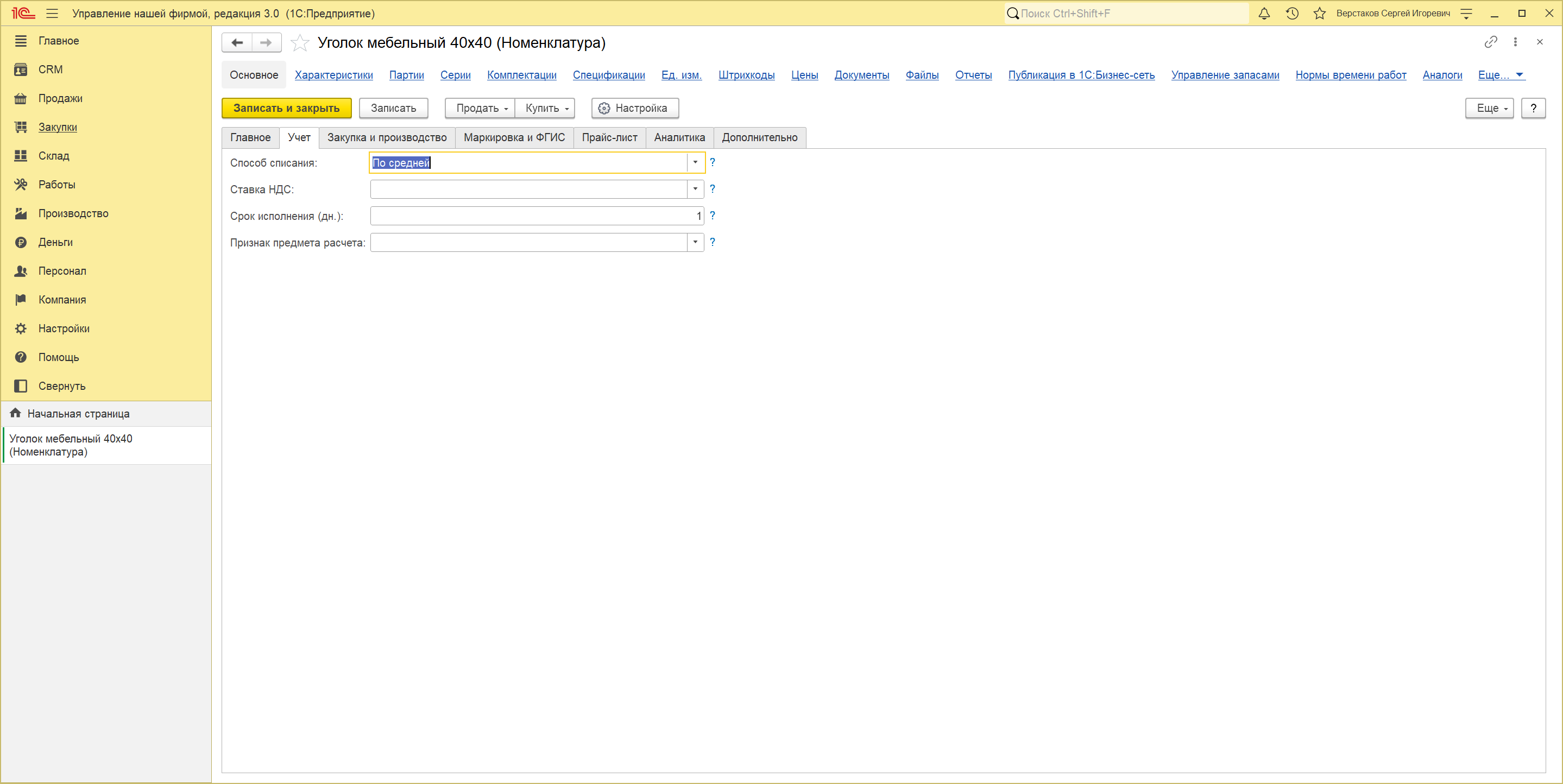Open the Спецификации link
Screen dimensions: 1563x784
(609, 75)
